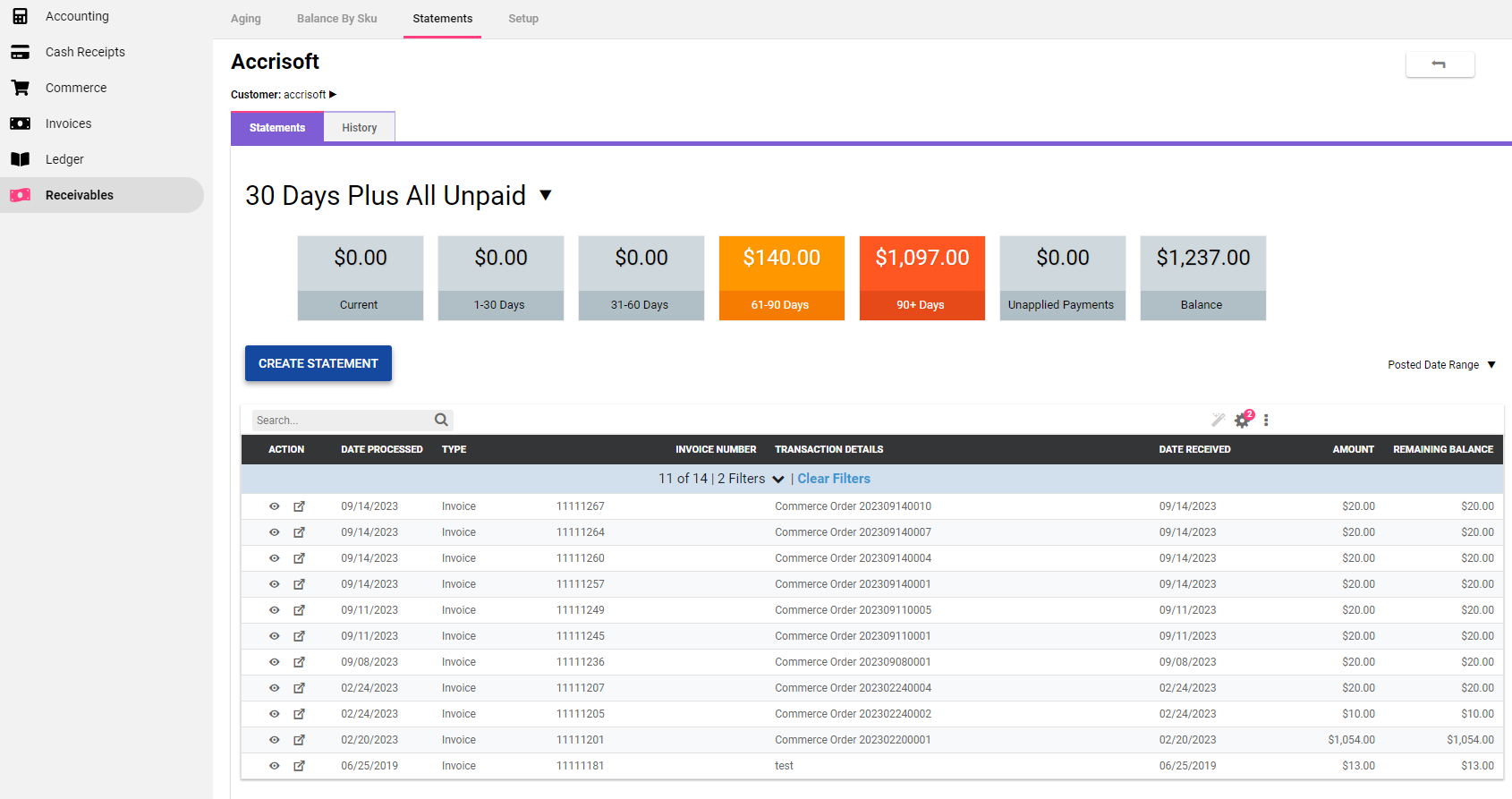Click the Invoices money icon

click(20, 123)
